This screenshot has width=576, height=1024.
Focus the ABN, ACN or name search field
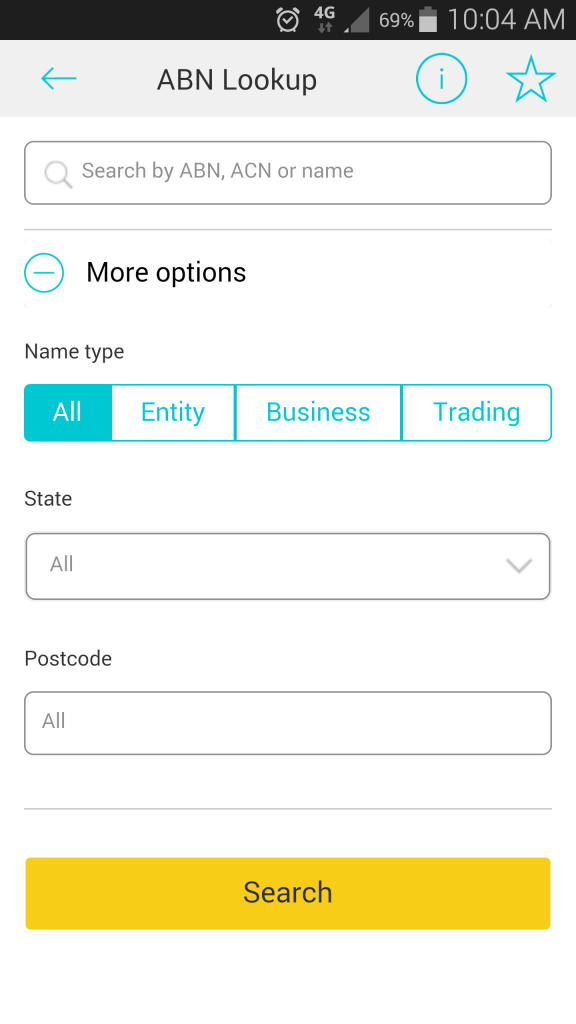(x=288, y=173)
